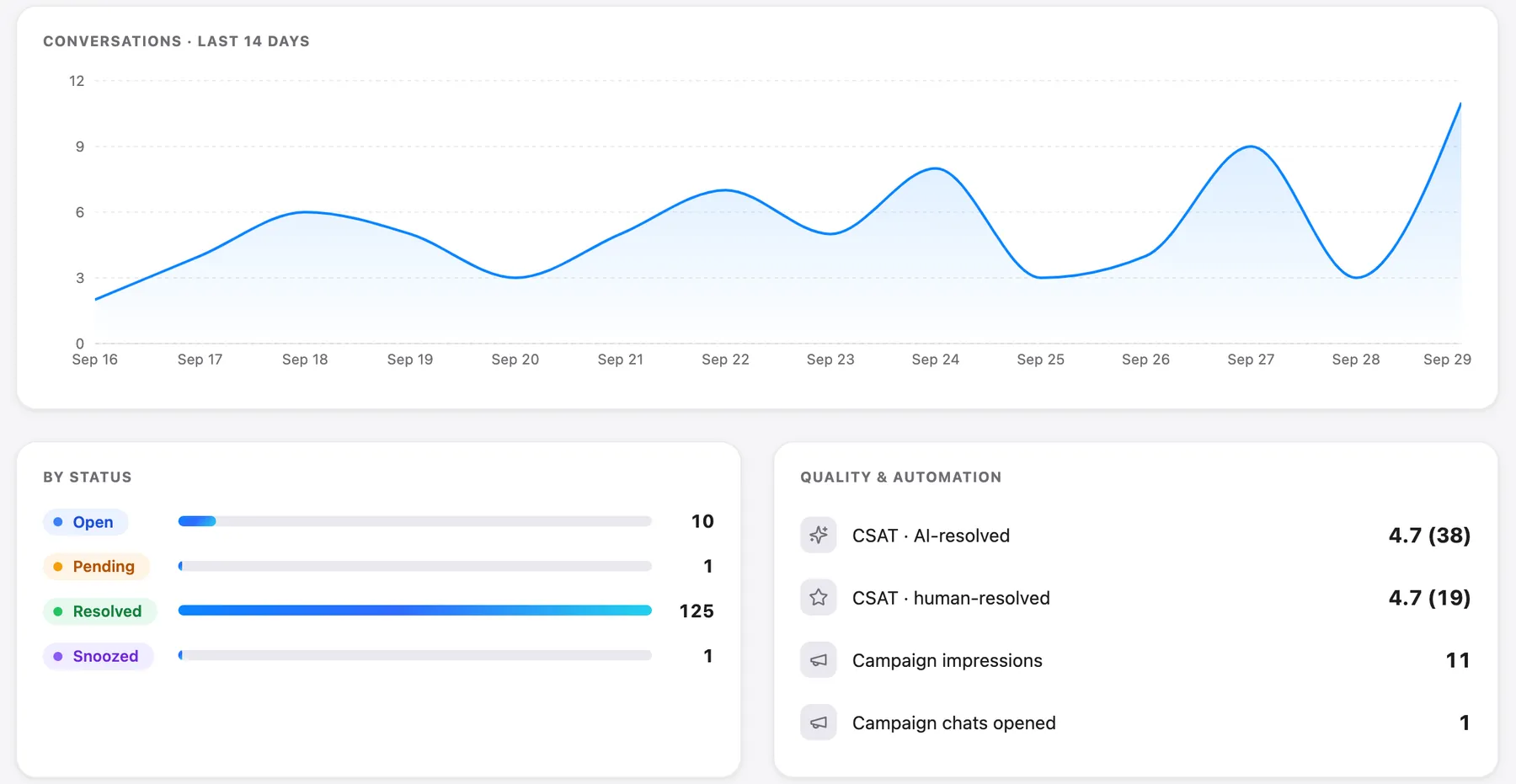Image resolution: width=1516 pixels, height=784 pixels.
Task: Click the 'CSAT · human-resolved' label
Action: [951, 598]
